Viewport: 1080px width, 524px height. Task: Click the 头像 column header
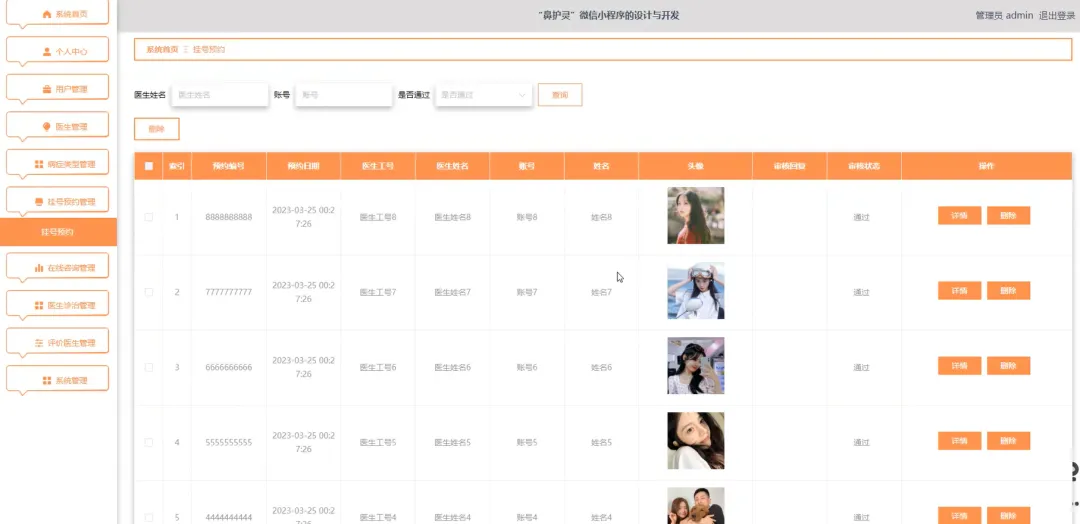(696, 166)
